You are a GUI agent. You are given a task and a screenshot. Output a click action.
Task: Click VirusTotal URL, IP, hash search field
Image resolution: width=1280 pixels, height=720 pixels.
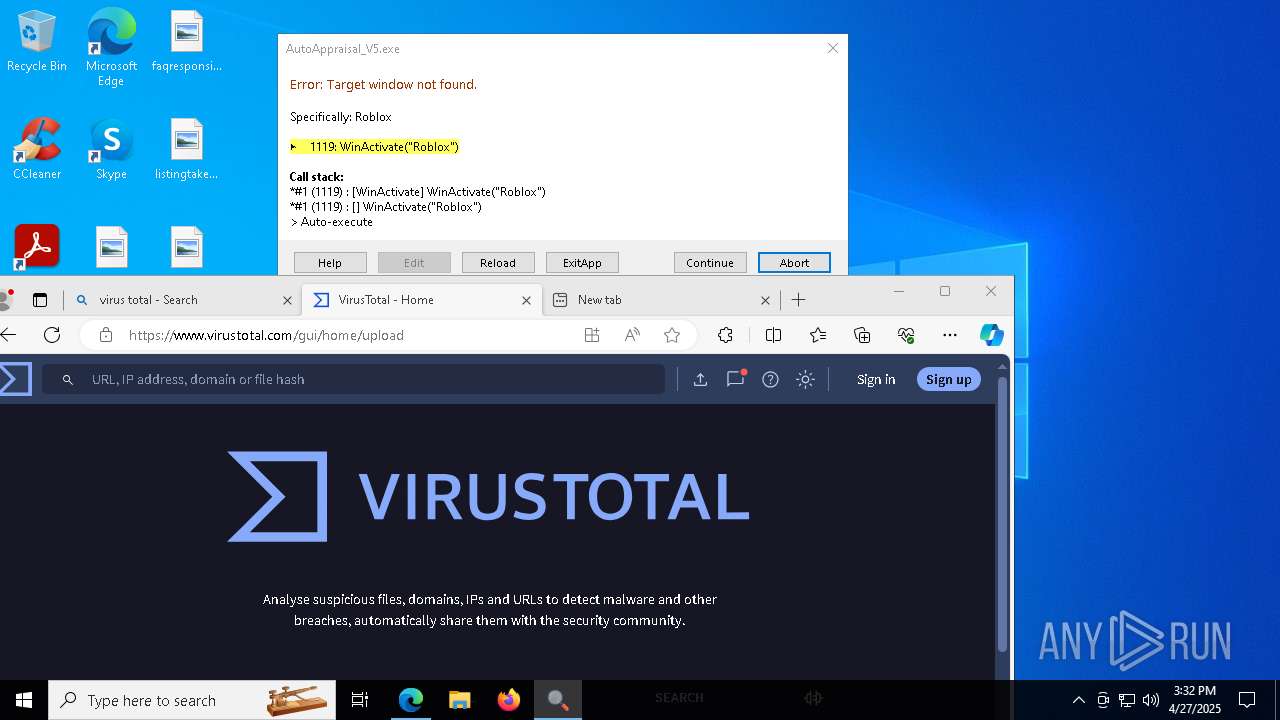tap(353, 379)
